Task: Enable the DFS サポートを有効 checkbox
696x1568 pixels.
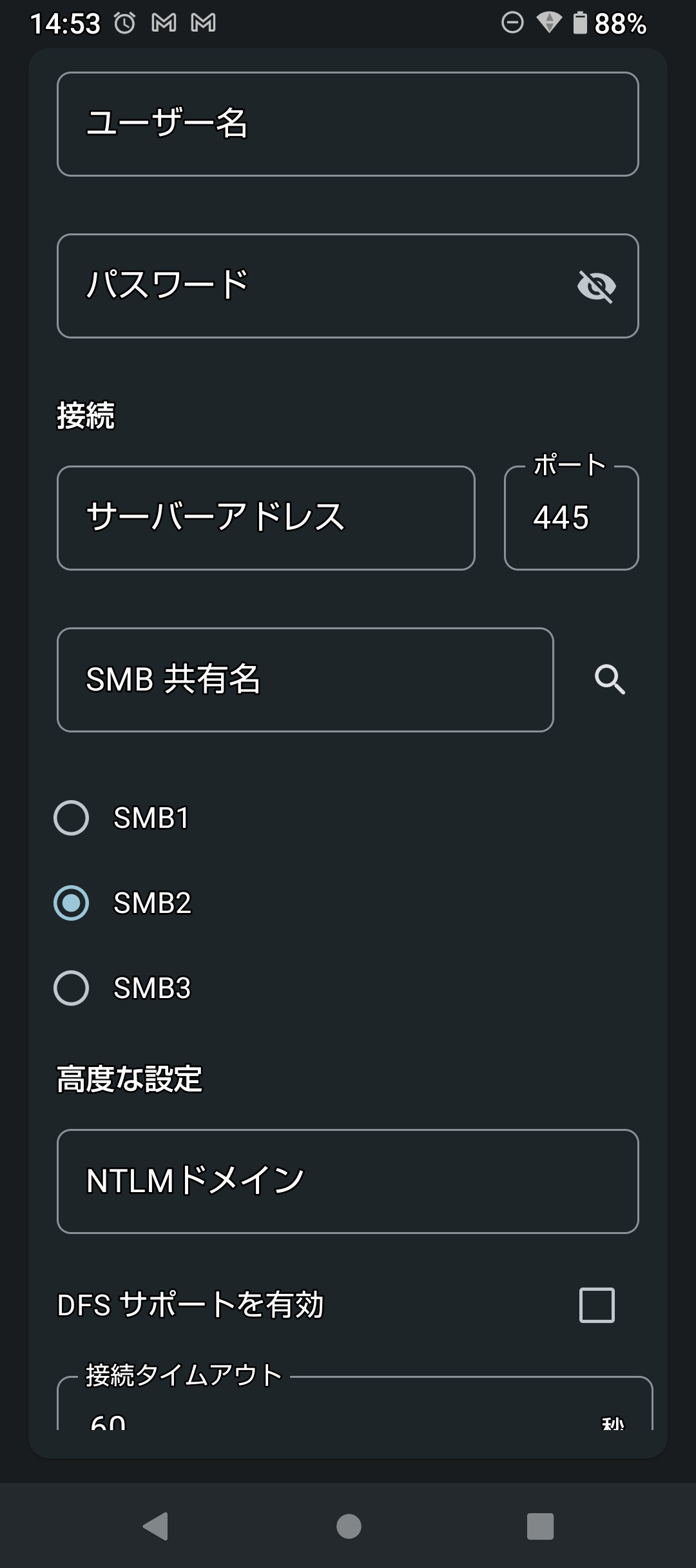Action: click(597, 1305)
